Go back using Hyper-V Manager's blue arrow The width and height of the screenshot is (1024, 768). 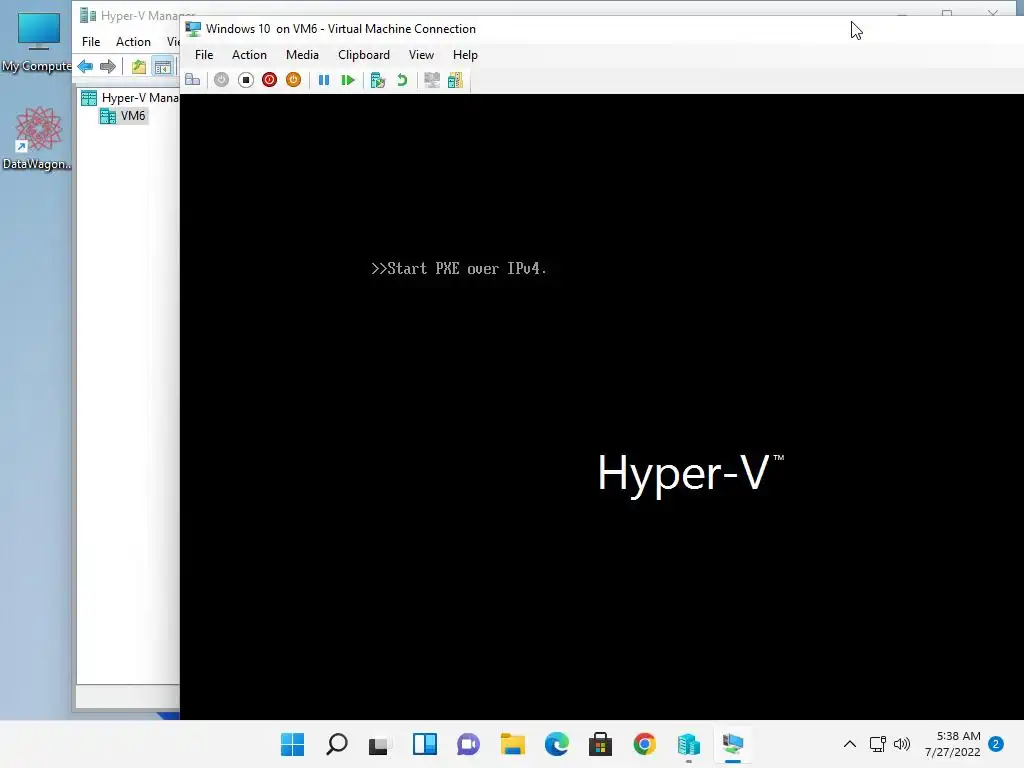(85, 66)
